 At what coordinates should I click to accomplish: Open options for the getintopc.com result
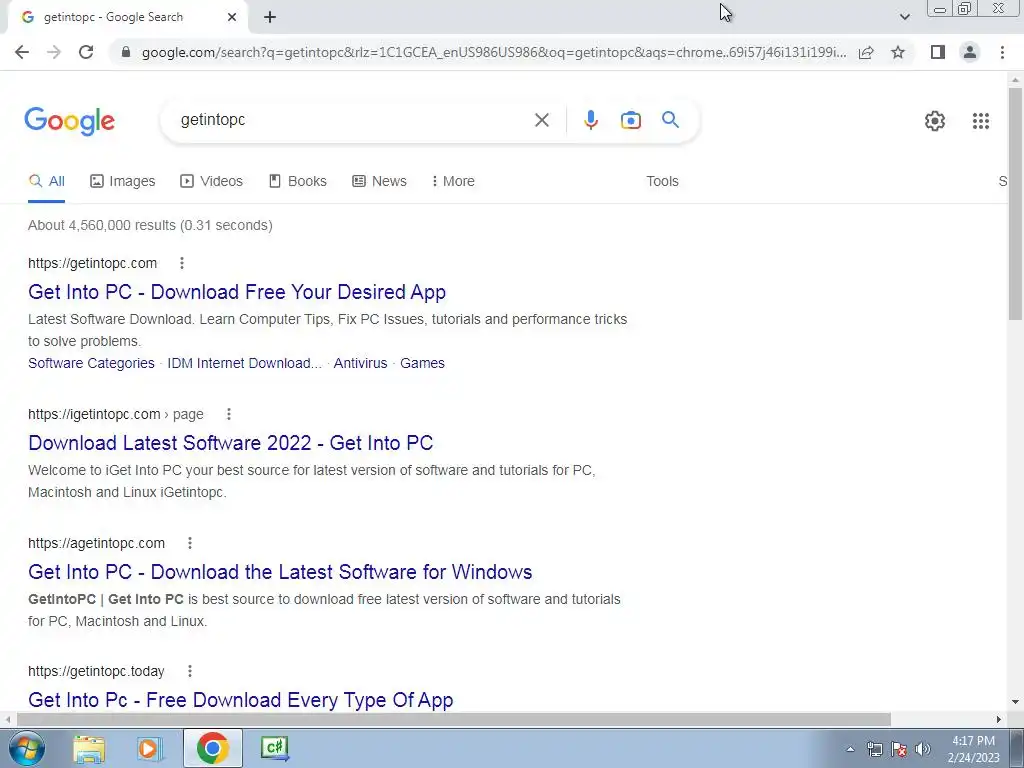click(x=182, y=263)
